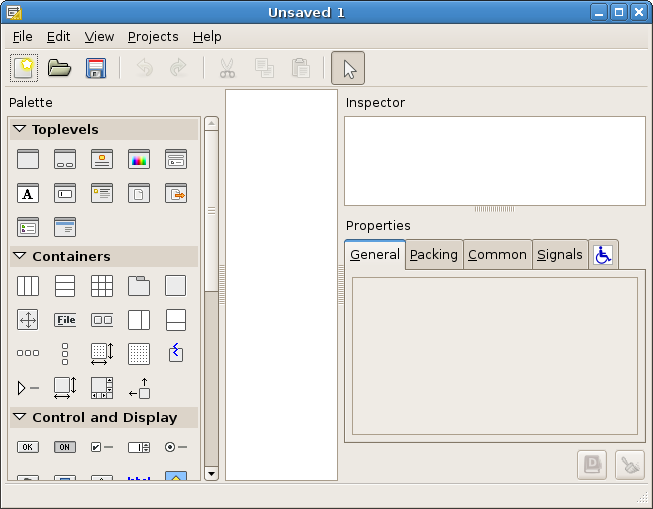This screenshot has width=653, height=509.
Task: Select the Horizontal Button Box widget
Action: coord(28,353)
